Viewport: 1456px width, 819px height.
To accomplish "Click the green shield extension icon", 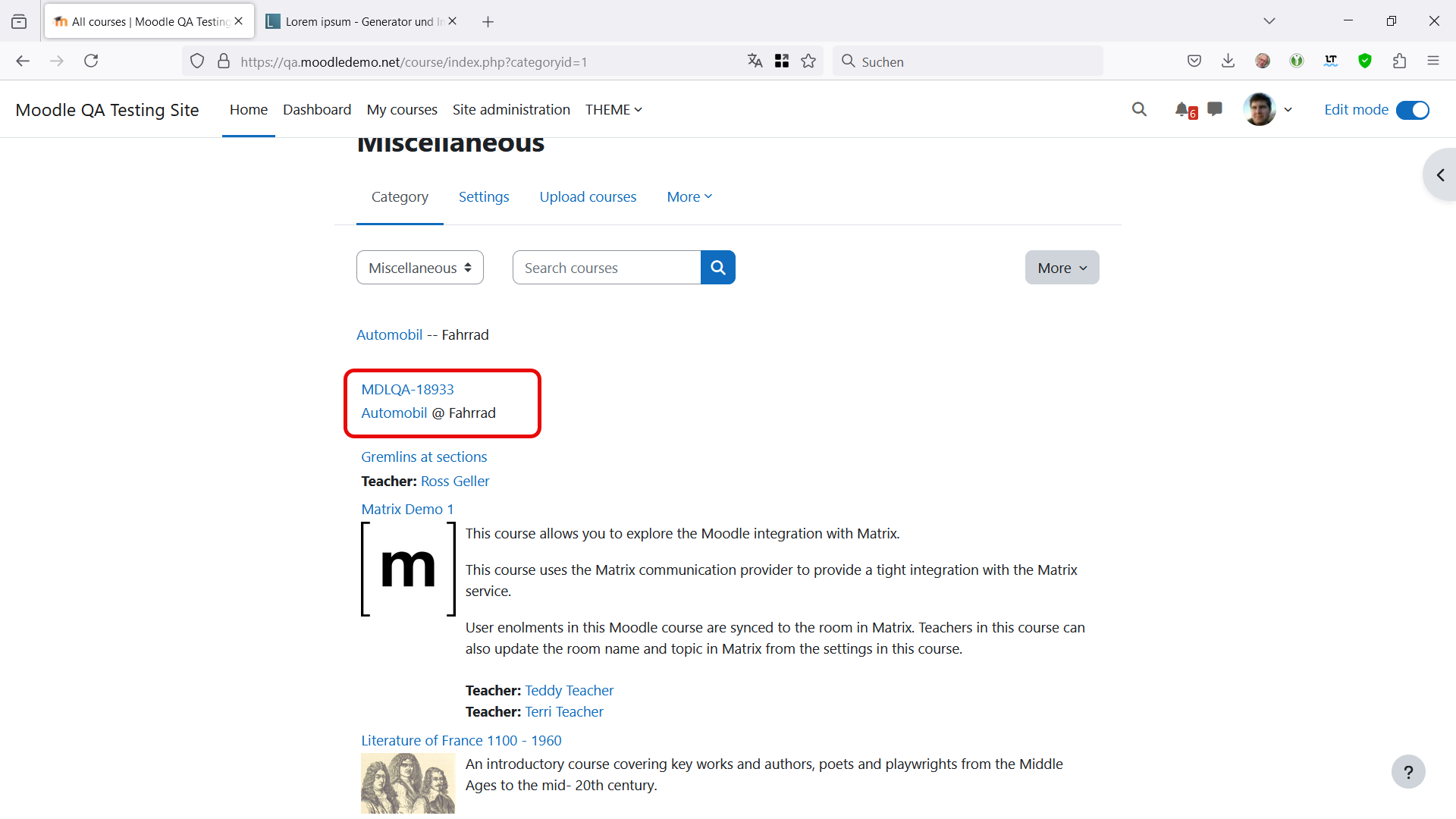I will [1365, 61].
